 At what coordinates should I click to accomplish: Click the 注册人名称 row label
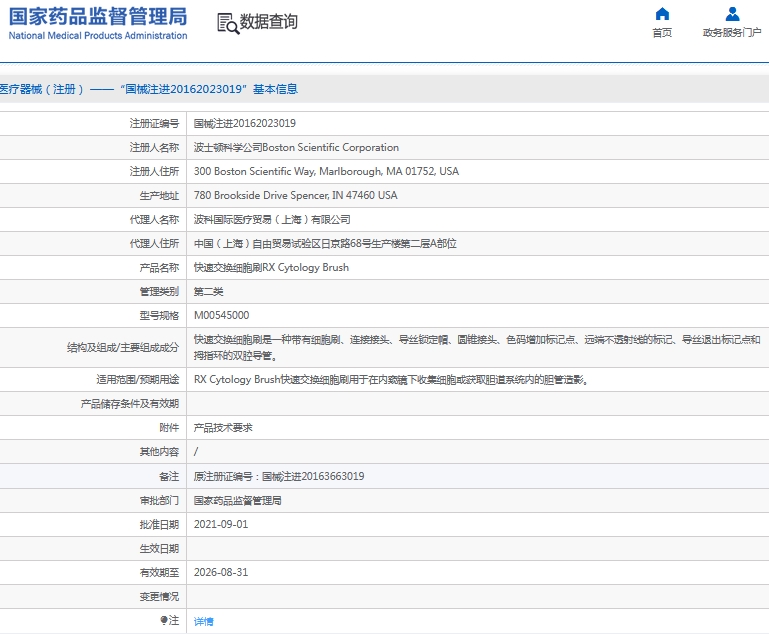coord(154,147)
